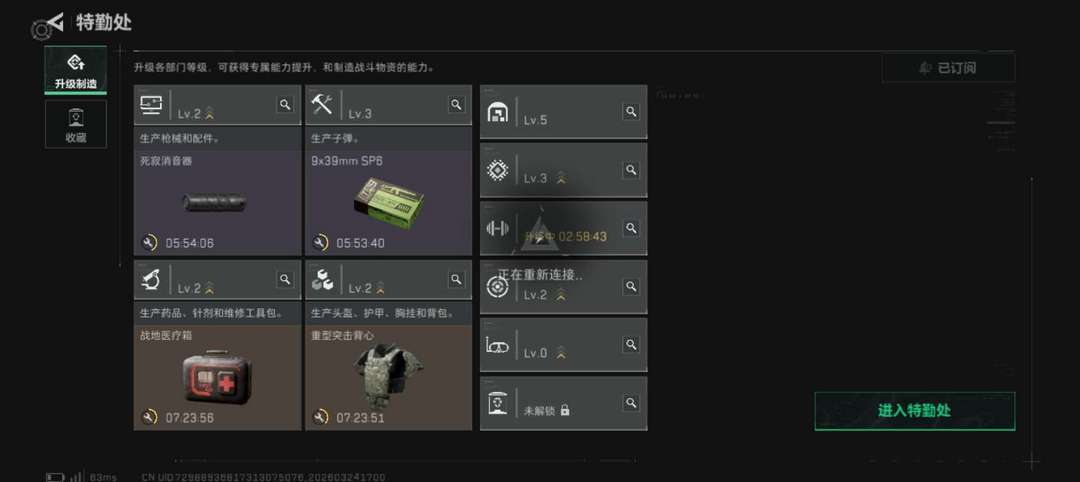Click magnifier on the ammo workbench Lv.3 card
This screenshot has height=482, width=1080.
click(x=456, y=105)
